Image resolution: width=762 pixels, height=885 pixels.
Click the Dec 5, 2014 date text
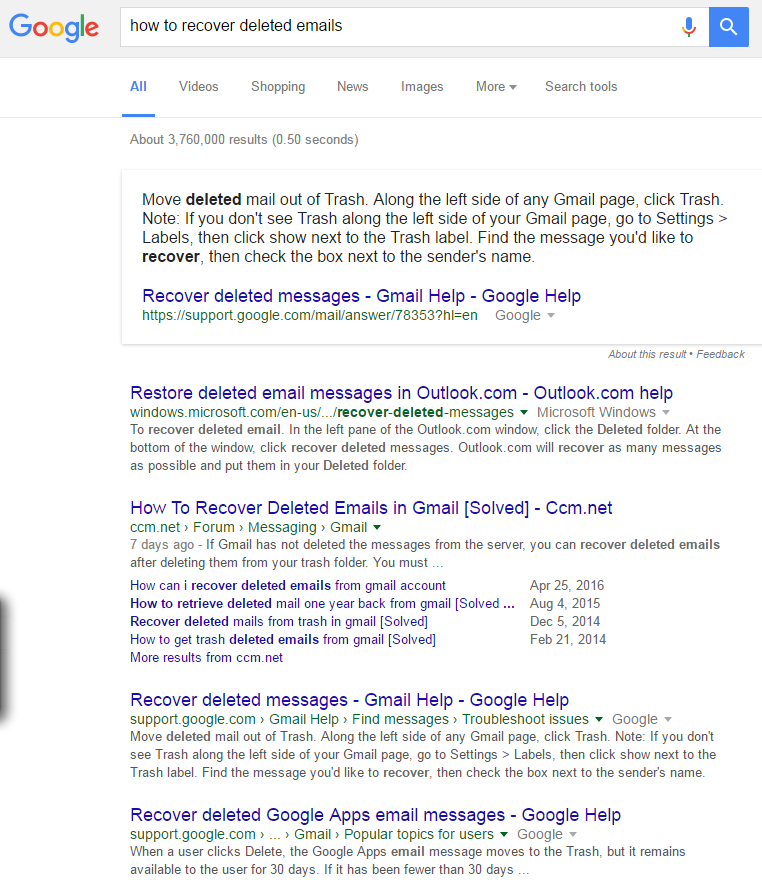(x=565, y=621)
